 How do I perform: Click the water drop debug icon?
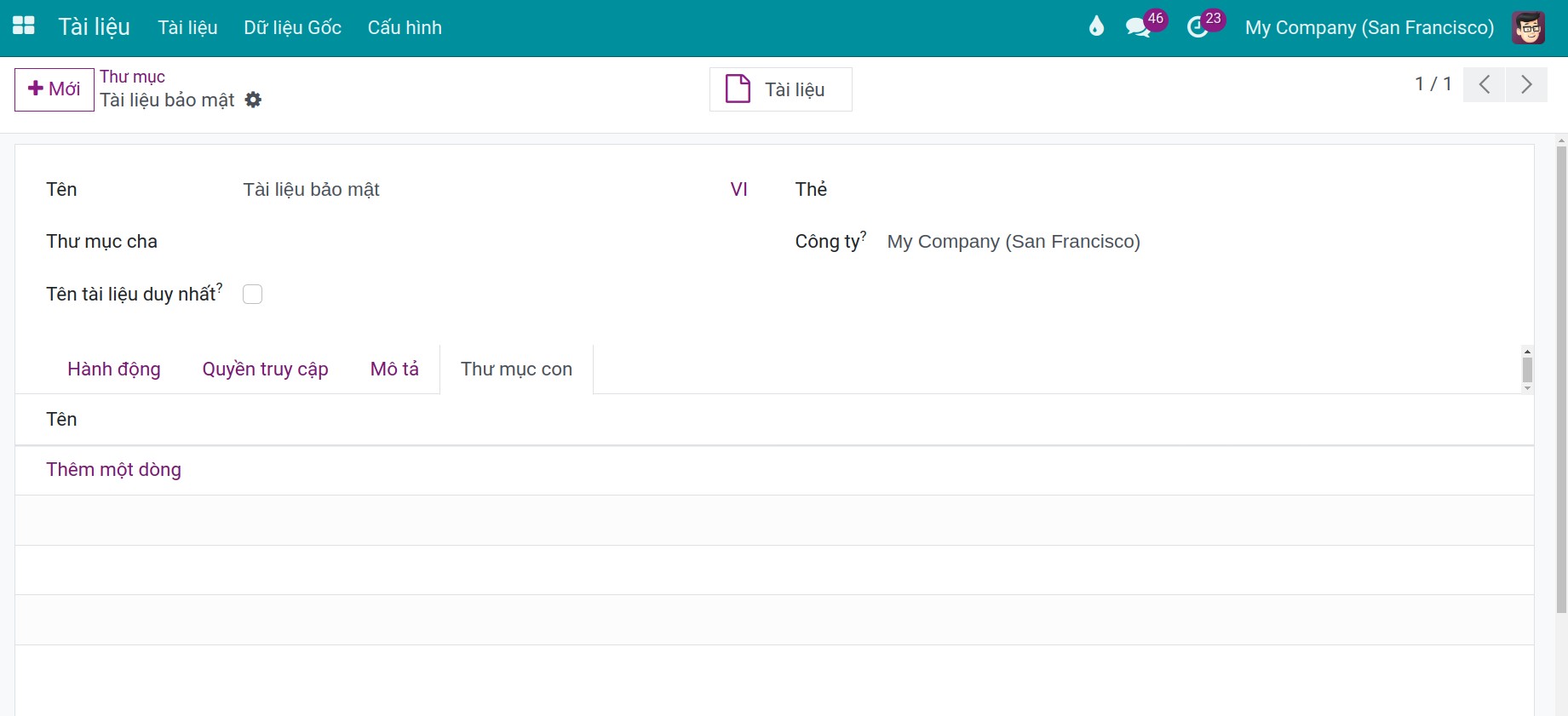1096,26
